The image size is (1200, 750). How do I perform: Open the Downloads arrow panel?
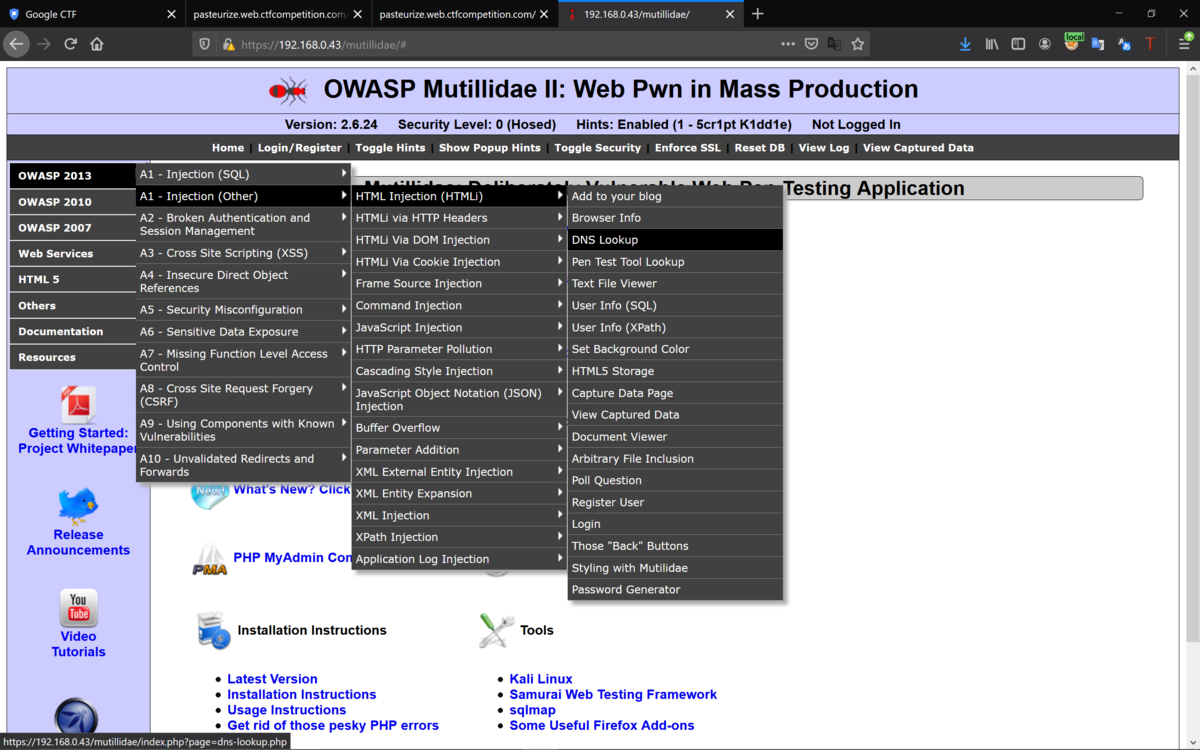click(965, 44)
